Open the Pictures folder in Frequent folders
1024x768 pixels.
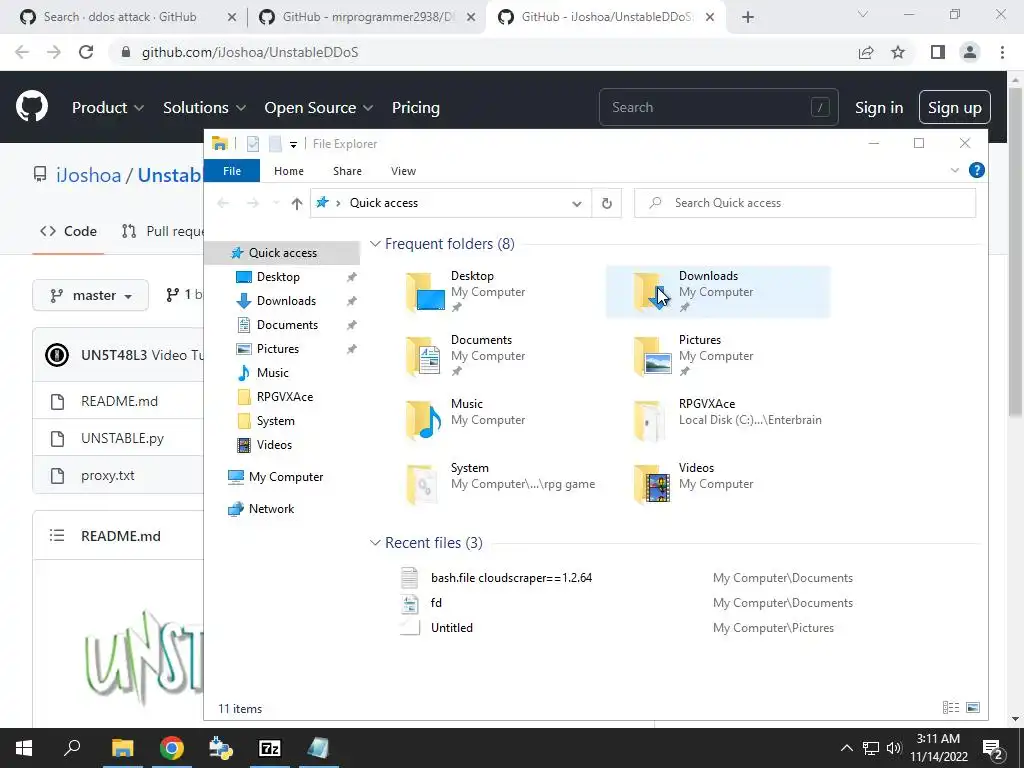click(x=718, y=355)
